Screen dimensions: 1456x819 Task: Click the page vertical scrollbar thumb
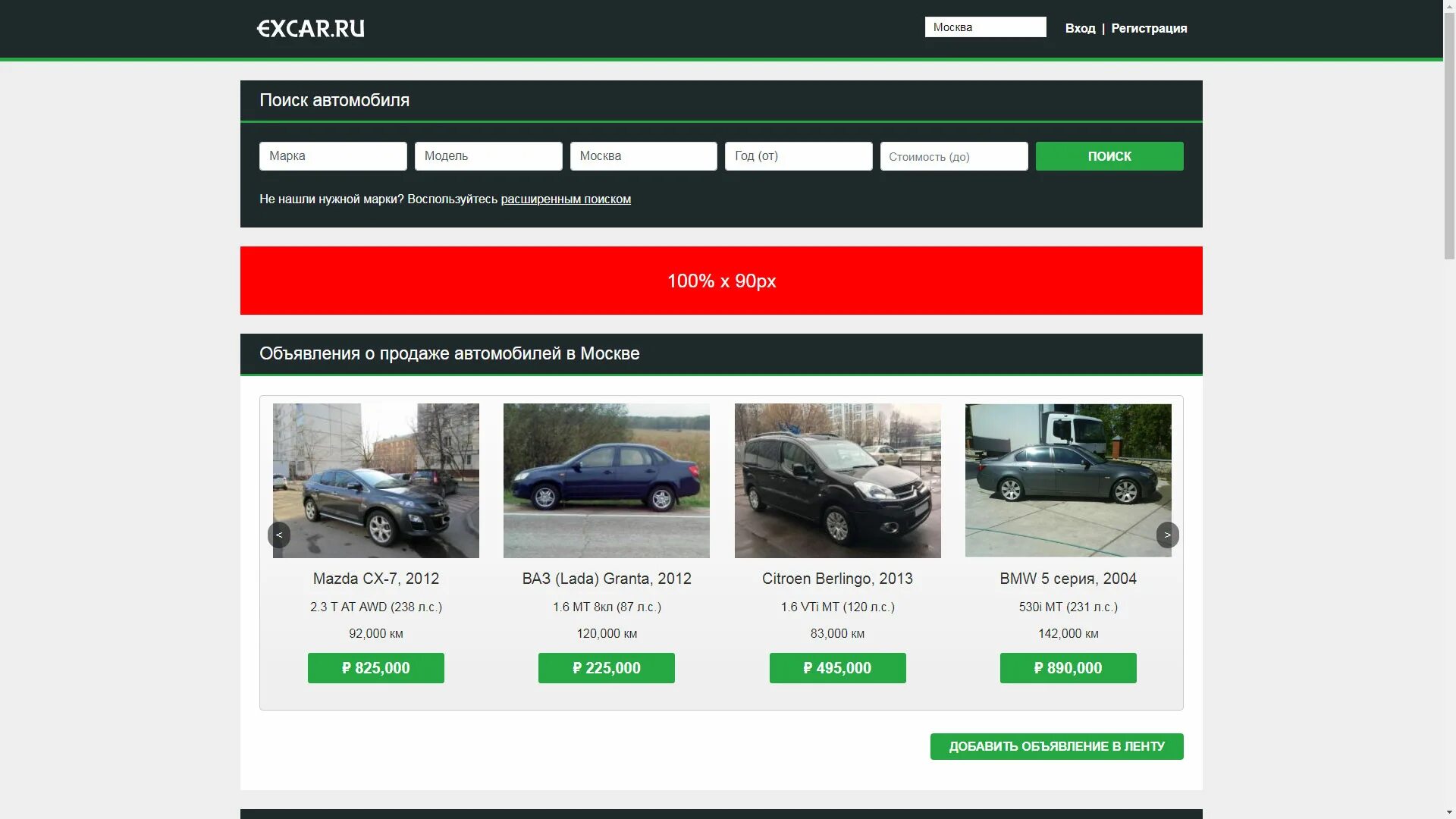coord(1449,136)
